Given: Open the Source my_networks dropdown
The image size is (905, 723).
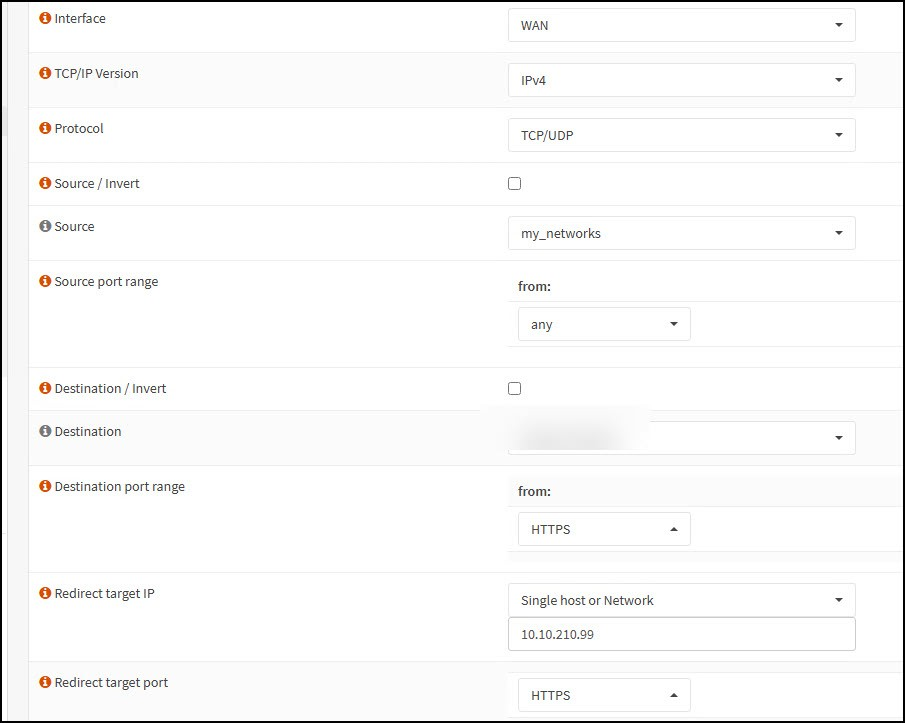Looking at the screenshot, I should coord(681,234).
